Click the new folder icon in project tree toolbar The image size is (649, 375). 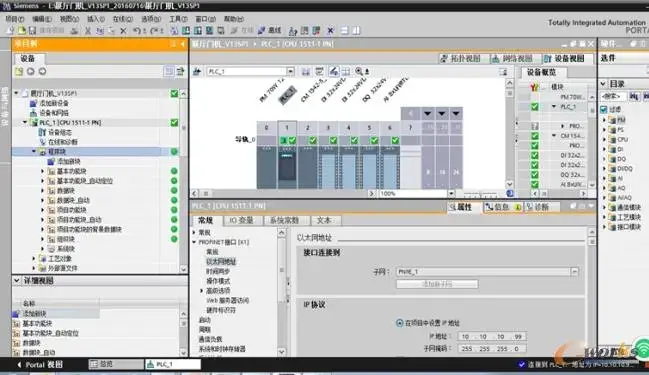coord(19,71)
